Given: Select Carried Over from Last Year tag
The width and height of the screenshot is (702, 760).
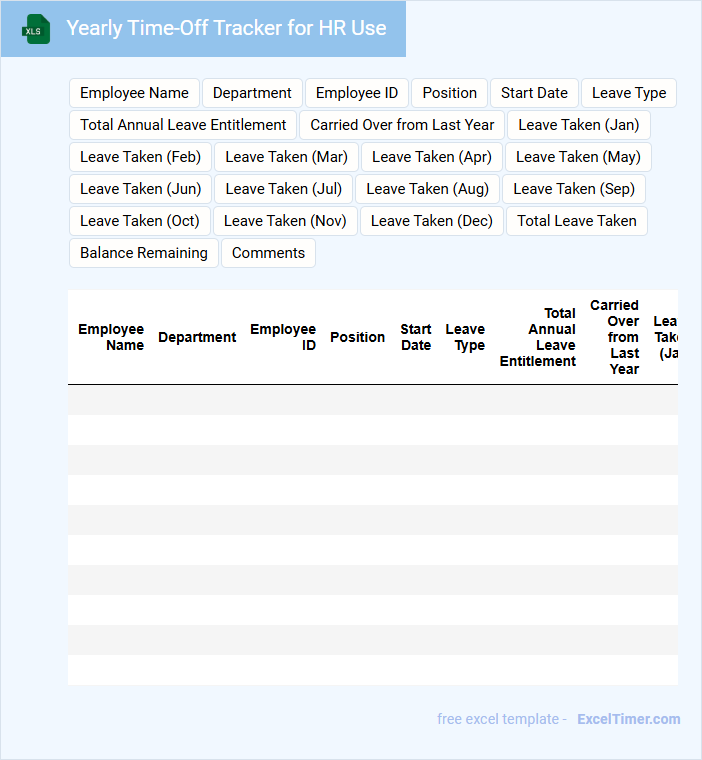Looking at the screenshot, I should 402,125.
